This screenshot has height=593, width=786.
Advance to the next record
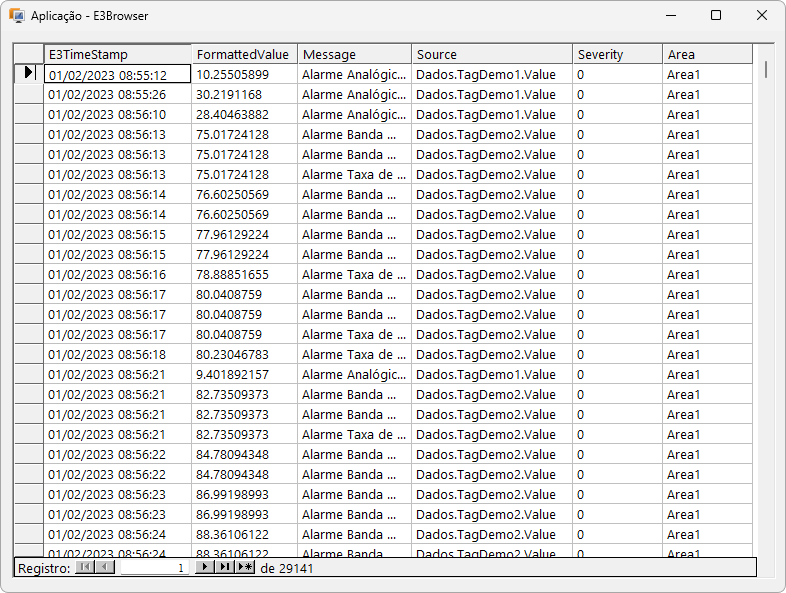point(205,567)
